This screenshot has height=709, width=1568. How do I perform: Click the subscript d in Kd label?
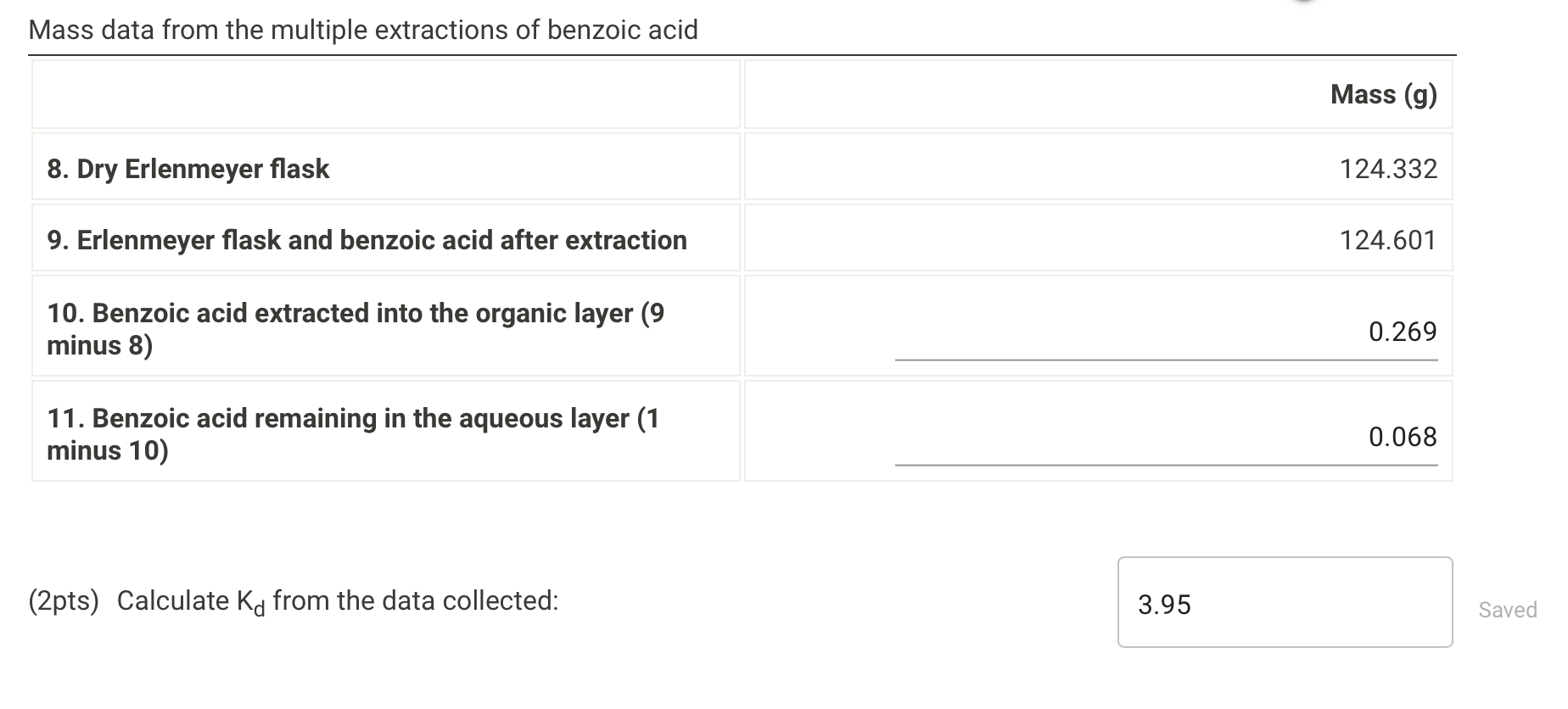(x=259, y=607)
